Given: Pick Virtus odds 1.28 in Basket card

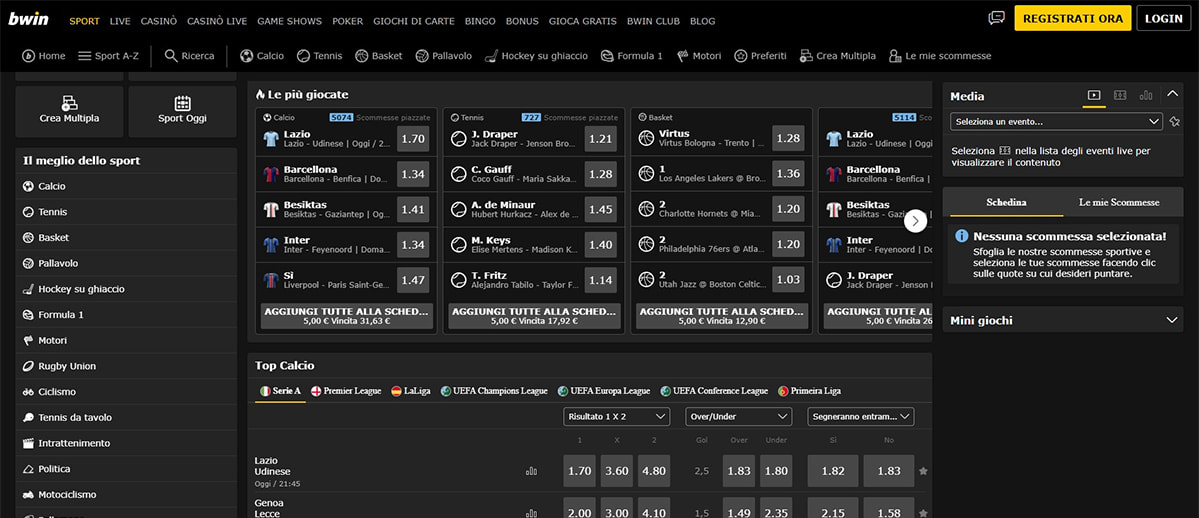Looking at the screenshot, I should [788, 138].
